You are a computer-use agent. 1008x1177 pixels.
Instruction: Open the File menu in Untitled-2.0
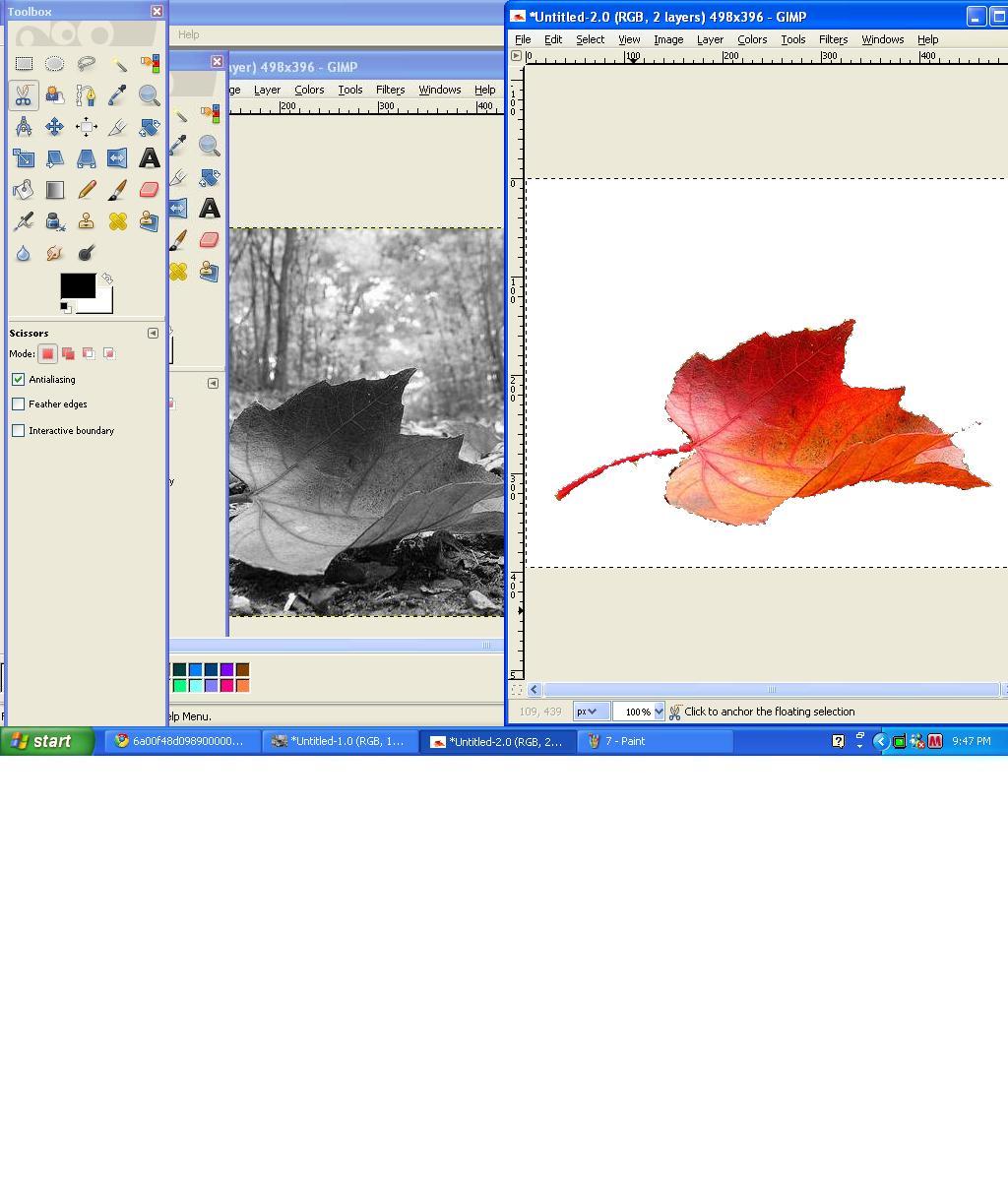tap(523, 39)
